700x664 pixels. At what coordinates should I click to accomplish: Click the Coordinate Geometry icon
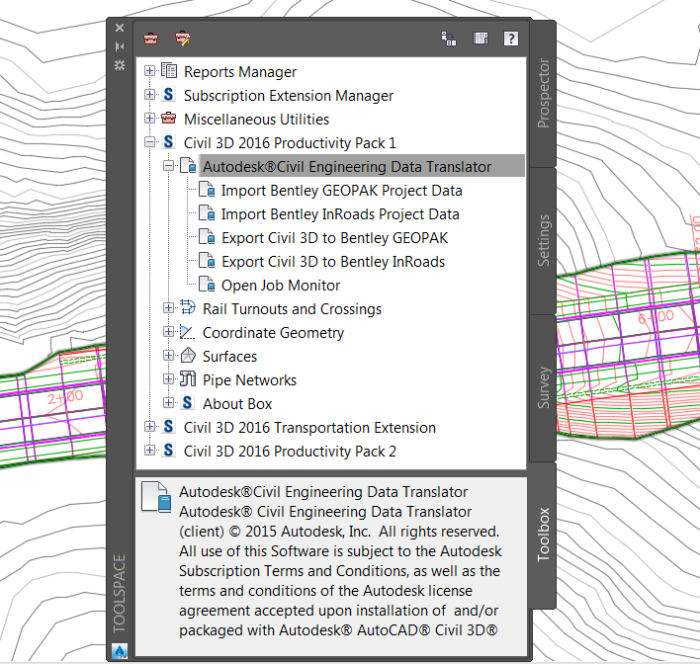coord(188,332)
